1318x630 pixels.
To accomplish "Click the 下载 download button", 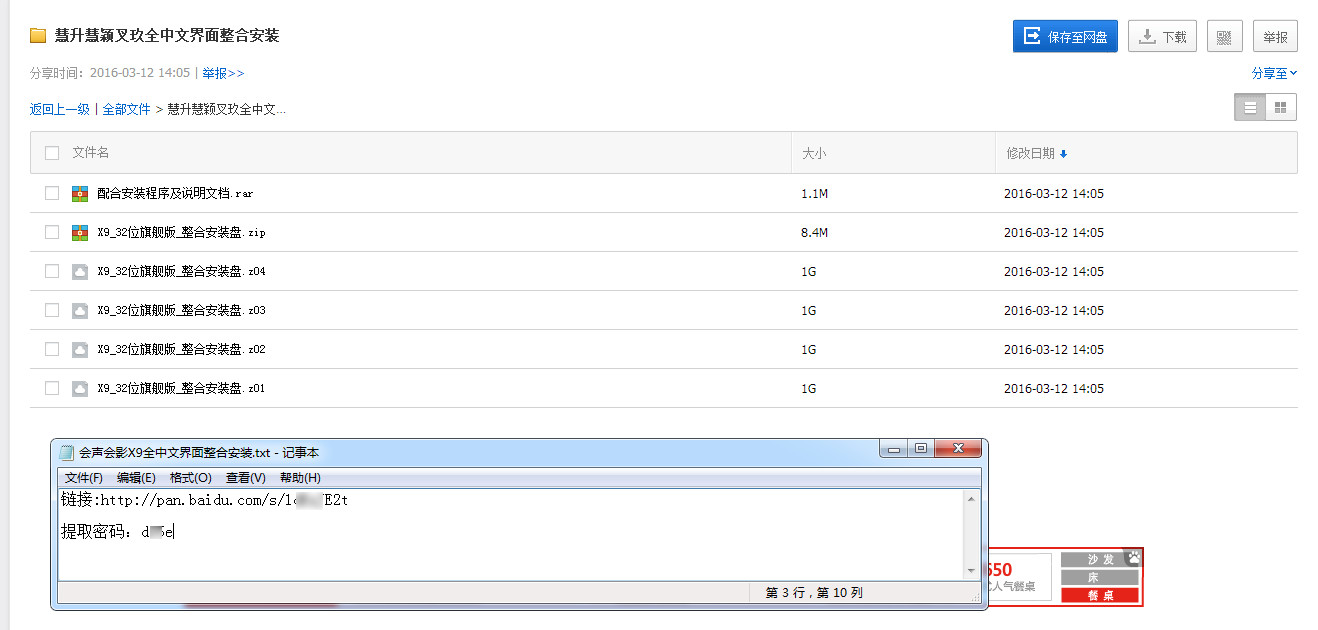I will click(x=1162, y=37).
